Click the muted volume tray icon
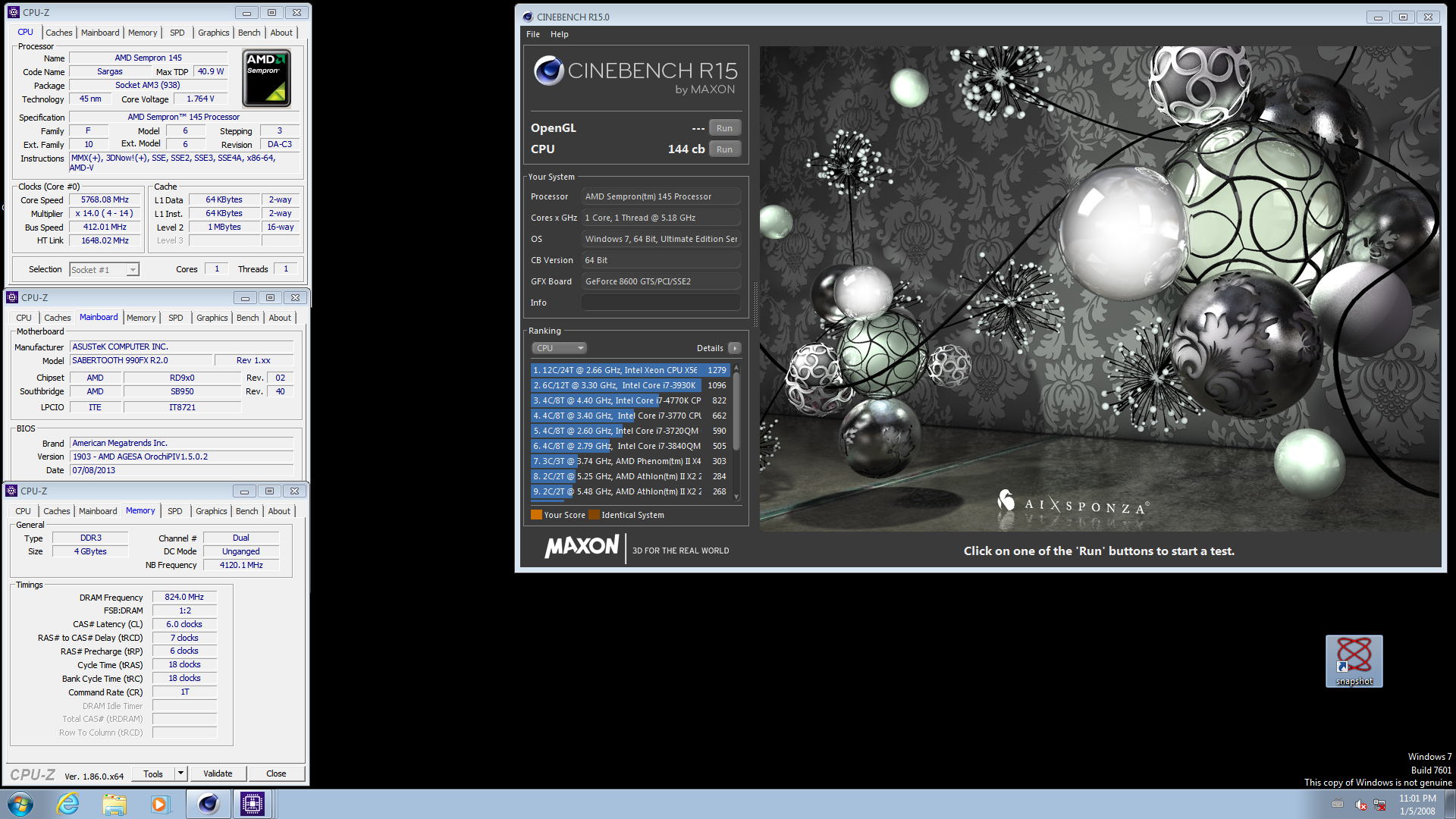The width and height of the screenshot is (1456, 819). (1360, 805)
